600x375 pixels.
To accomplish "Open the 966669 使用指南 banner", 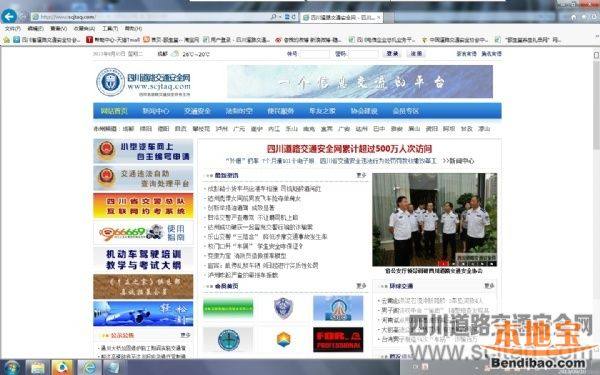I will 143,233.
